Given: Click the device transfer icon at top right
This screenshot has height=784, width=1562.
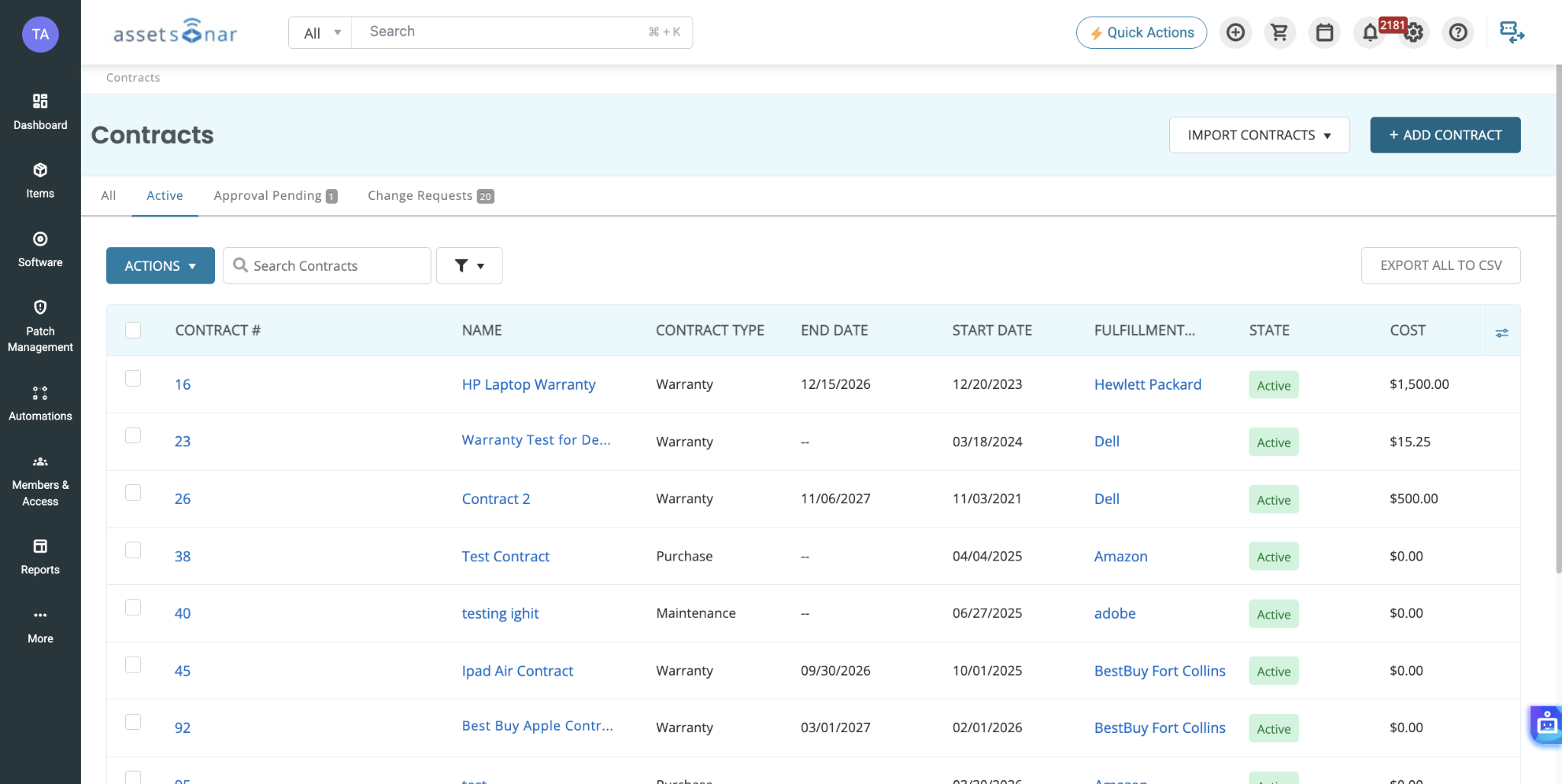Looking at the screenshot, I should tap(1512, 32).
